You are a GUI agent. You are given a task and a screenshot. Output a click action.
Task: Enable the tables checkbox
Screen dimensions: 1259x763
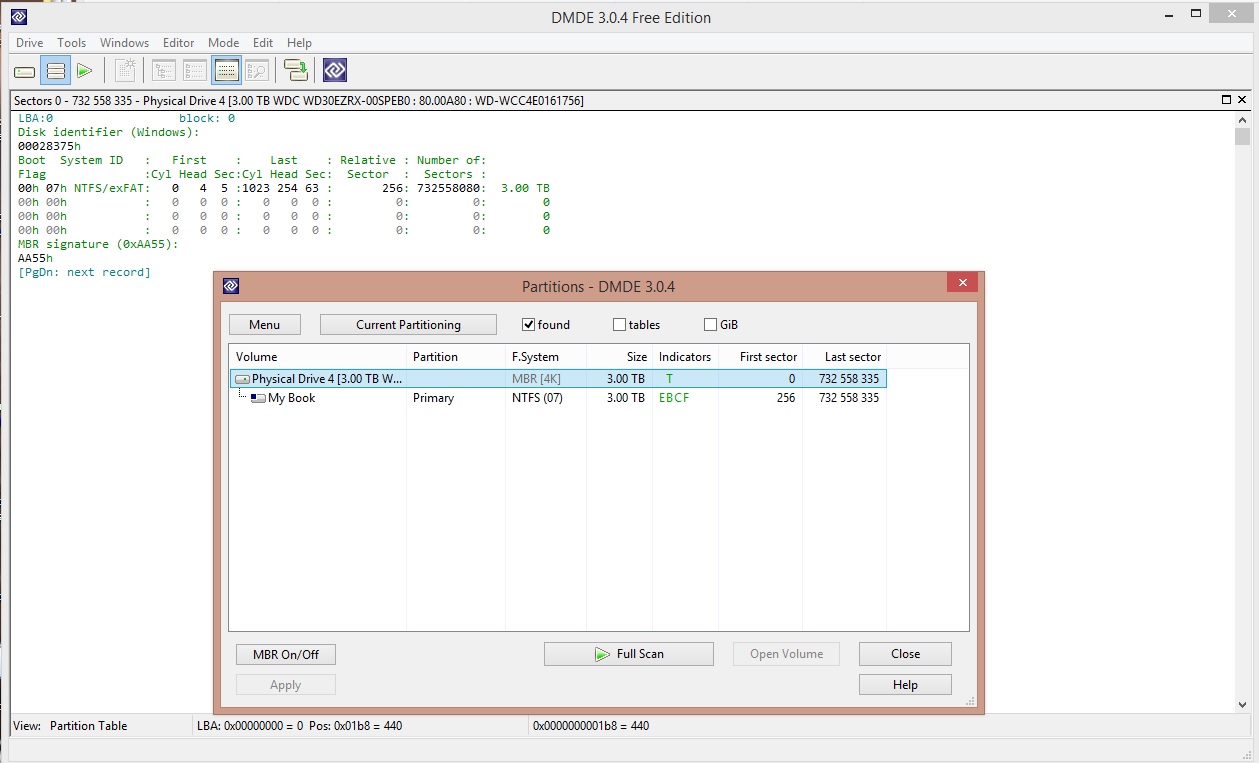(x=619, y=325)
